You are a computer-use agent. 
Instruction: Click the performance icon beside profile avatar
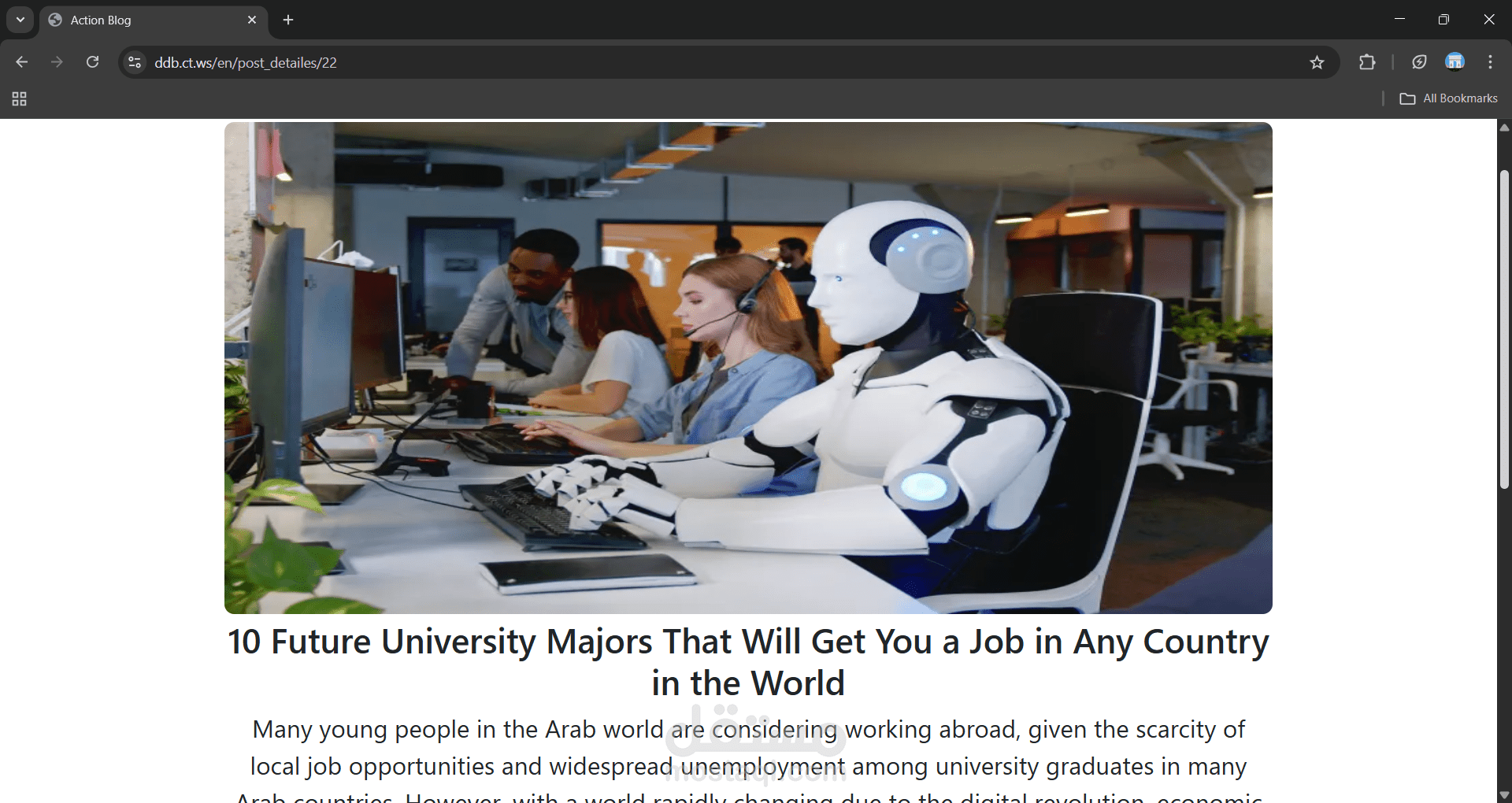click(x=1419, y=61)
